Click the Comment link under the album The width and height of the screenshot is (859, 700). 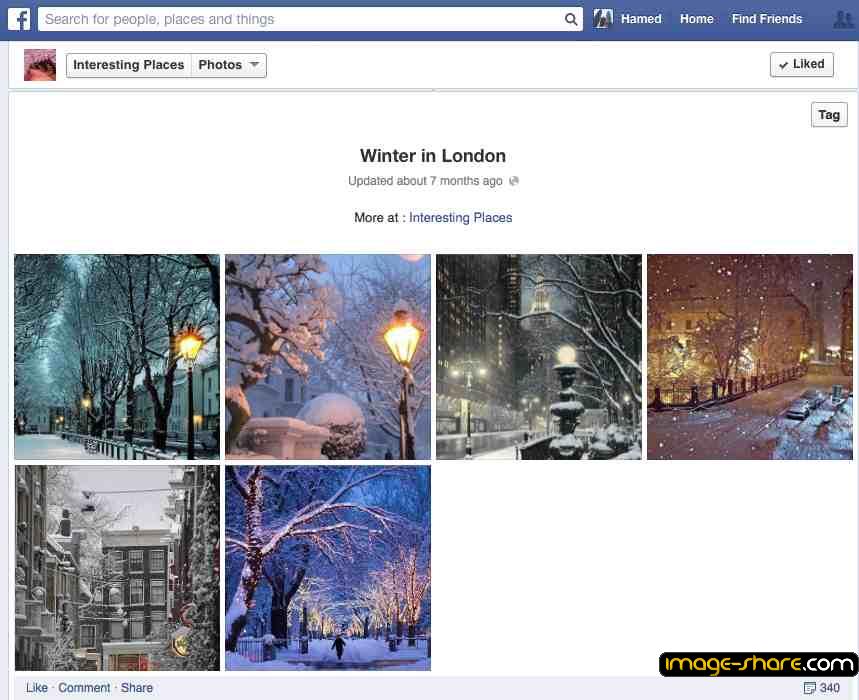click(84, 688)
